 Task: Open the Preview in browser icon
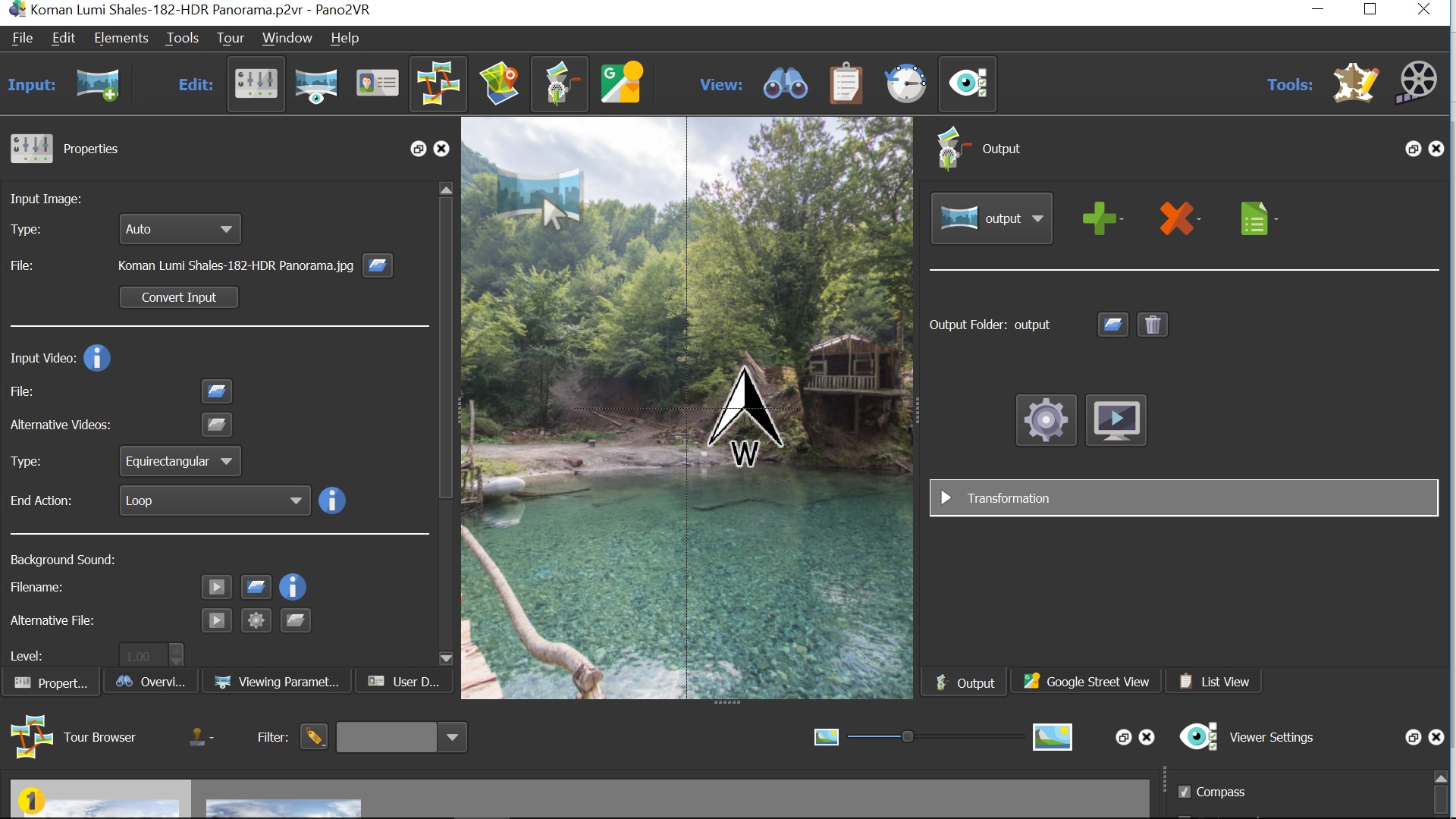click(1115, 419)
